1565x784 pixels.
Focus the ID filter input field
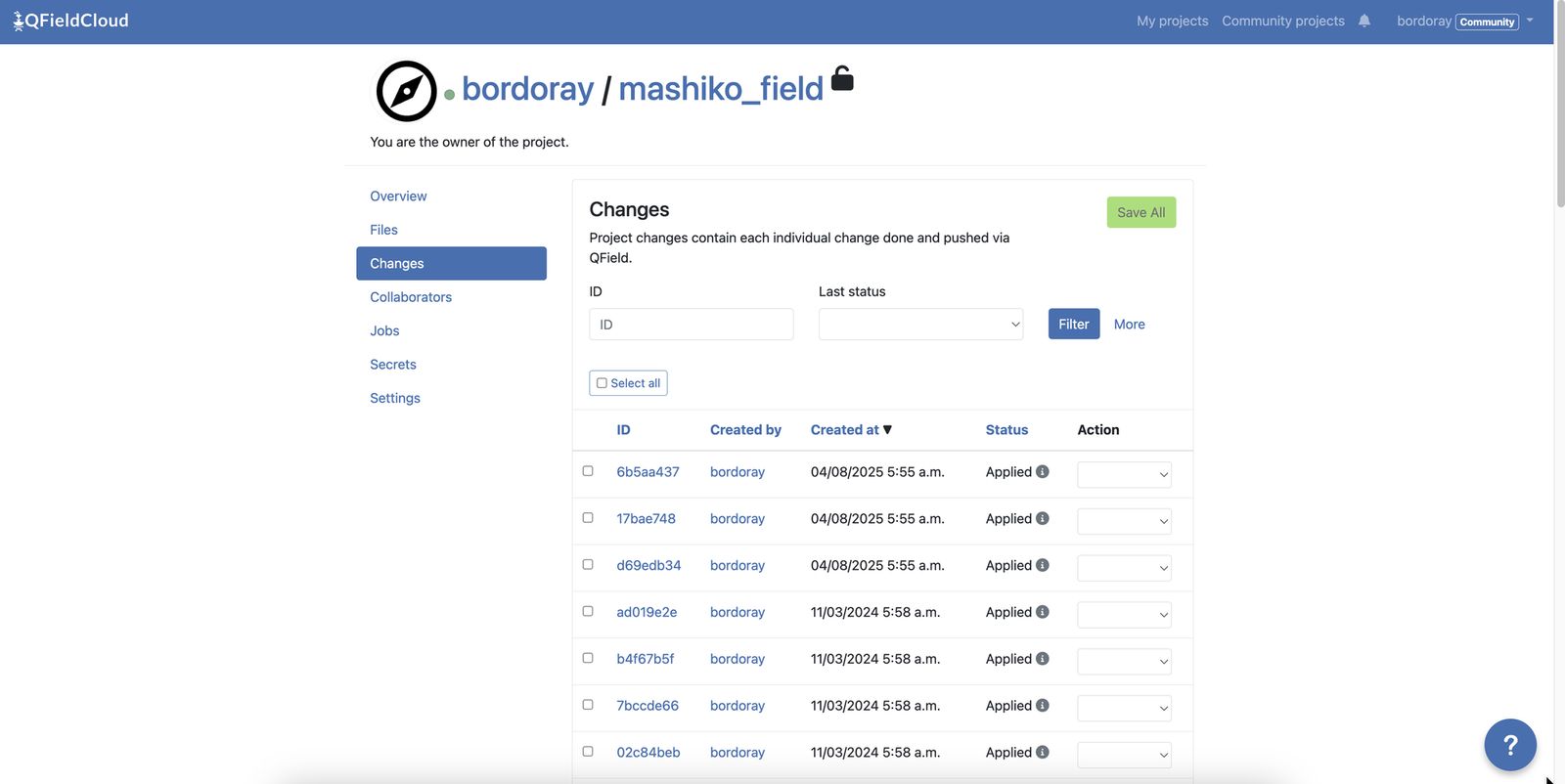pyautogui.click(x=692, y=325)
